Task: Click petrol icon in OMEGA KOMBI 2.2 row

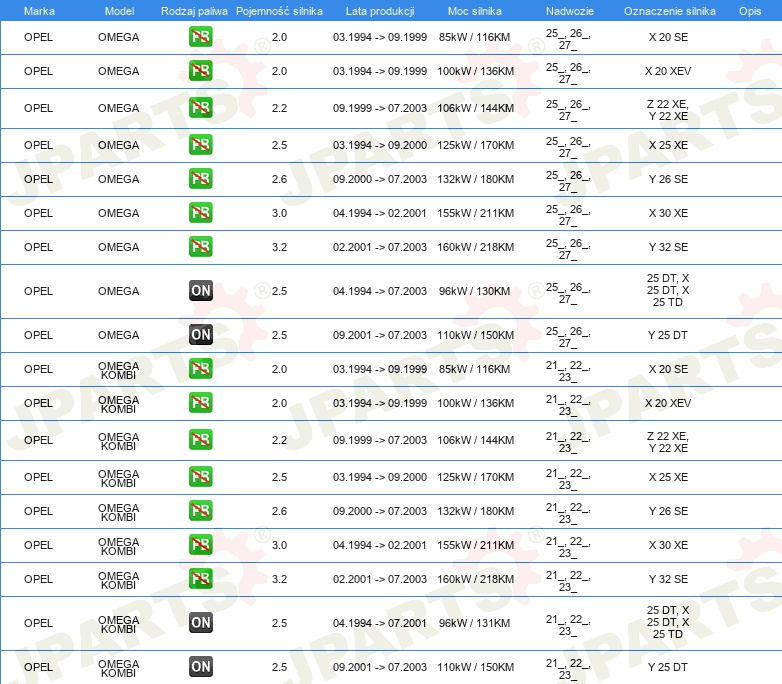Action: [x=200, y=440]
